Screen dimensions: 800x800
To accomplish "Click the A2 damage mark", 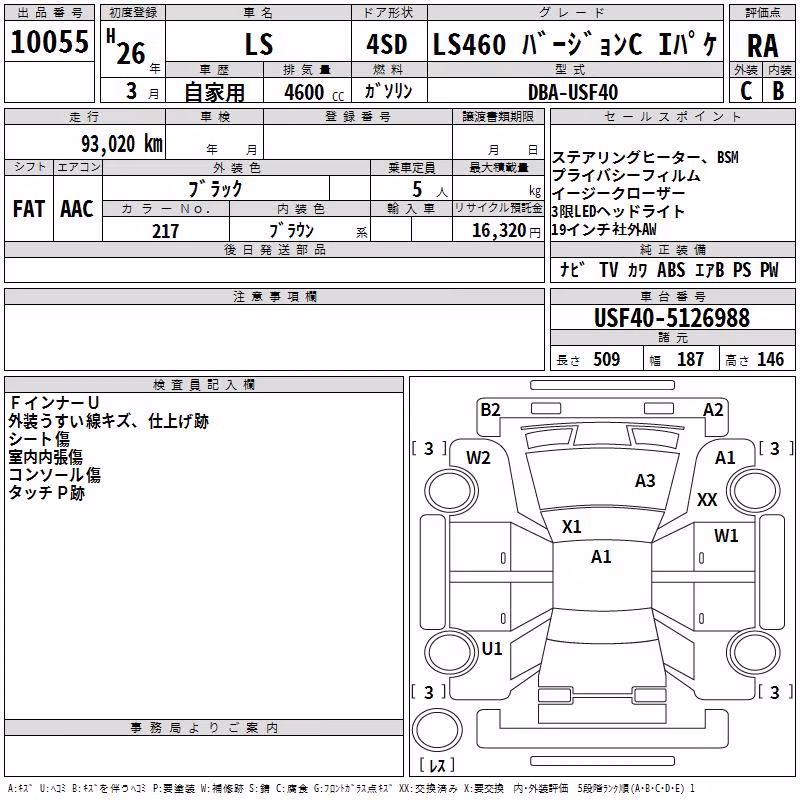I will click(x=713, y=409).
